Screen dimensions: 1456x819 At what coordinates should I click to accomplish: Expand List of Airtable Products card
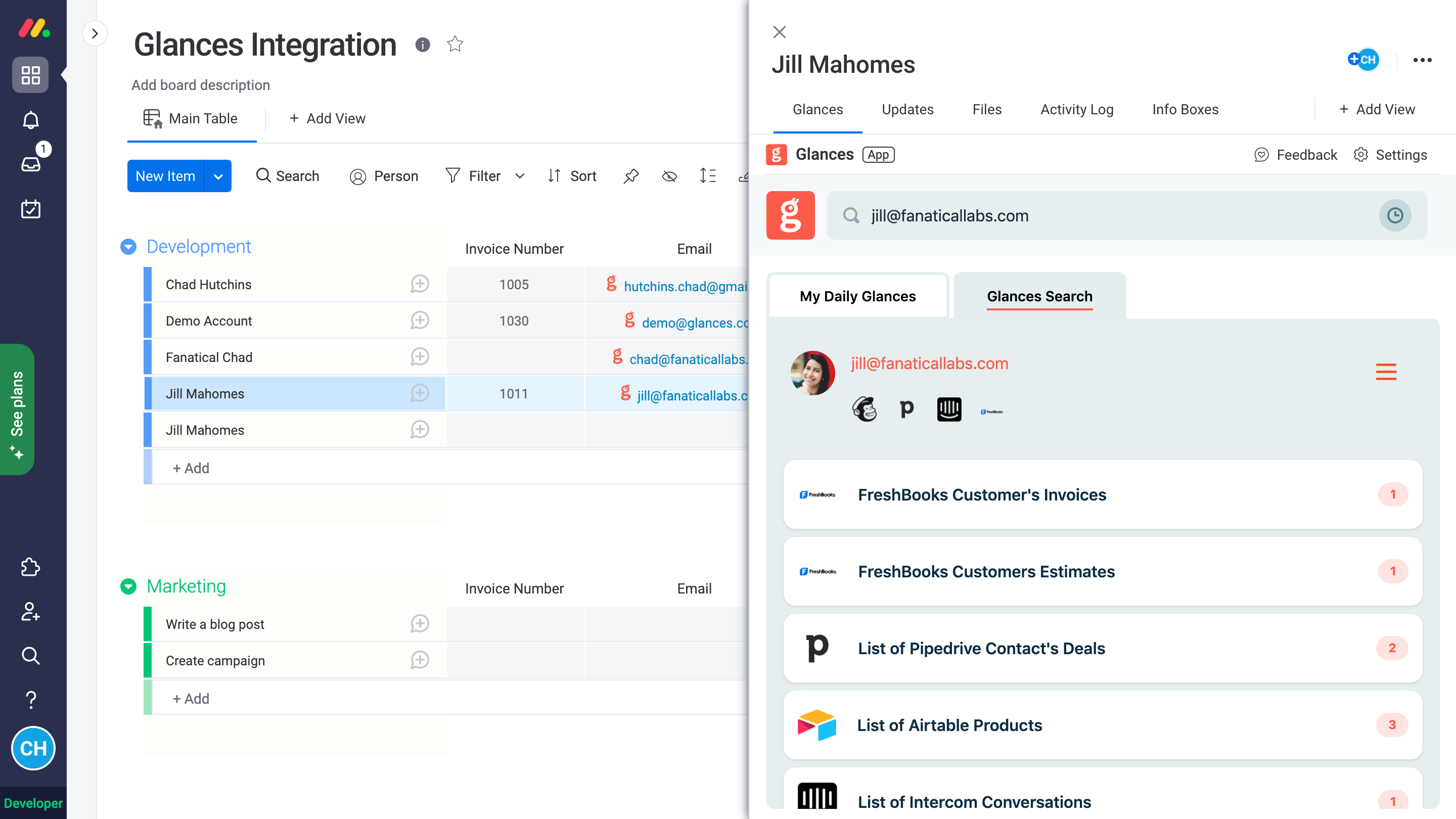coord(1103,725)
